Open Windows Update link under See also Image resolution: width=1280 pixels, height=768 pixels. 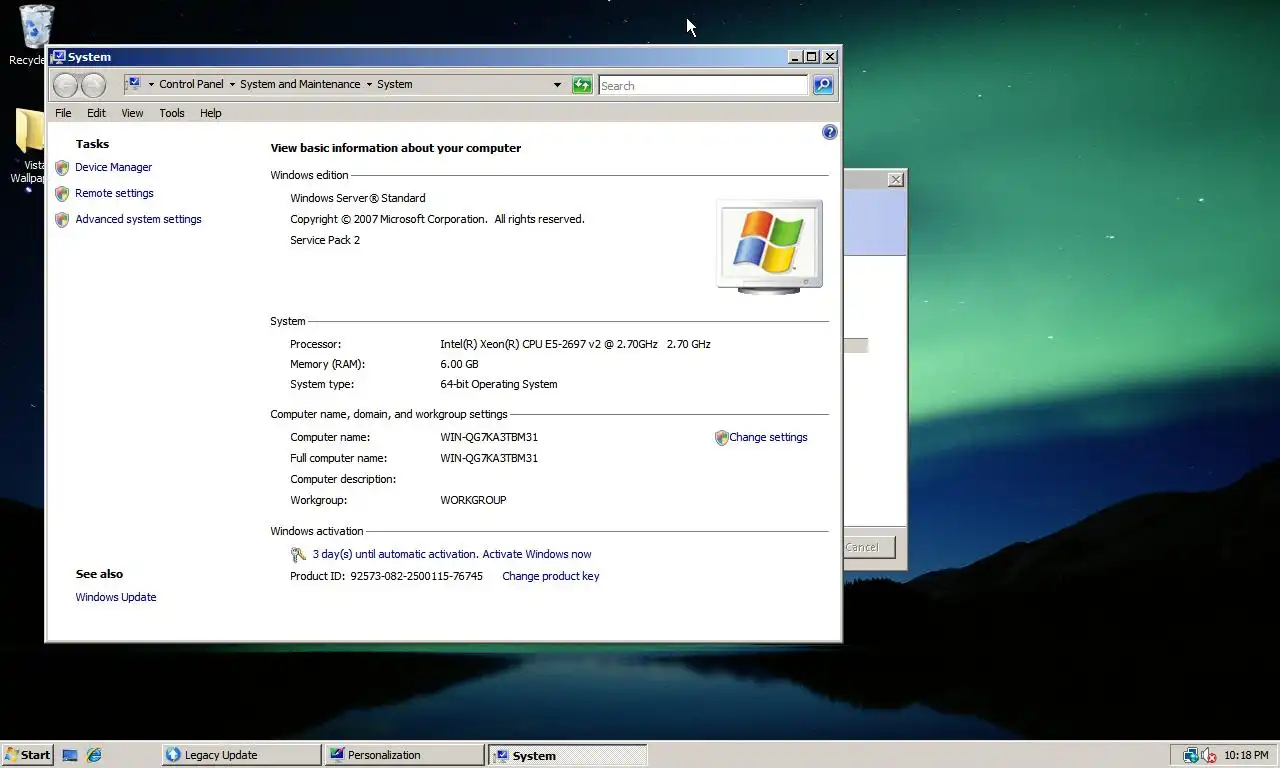click(x=116, y=597)
